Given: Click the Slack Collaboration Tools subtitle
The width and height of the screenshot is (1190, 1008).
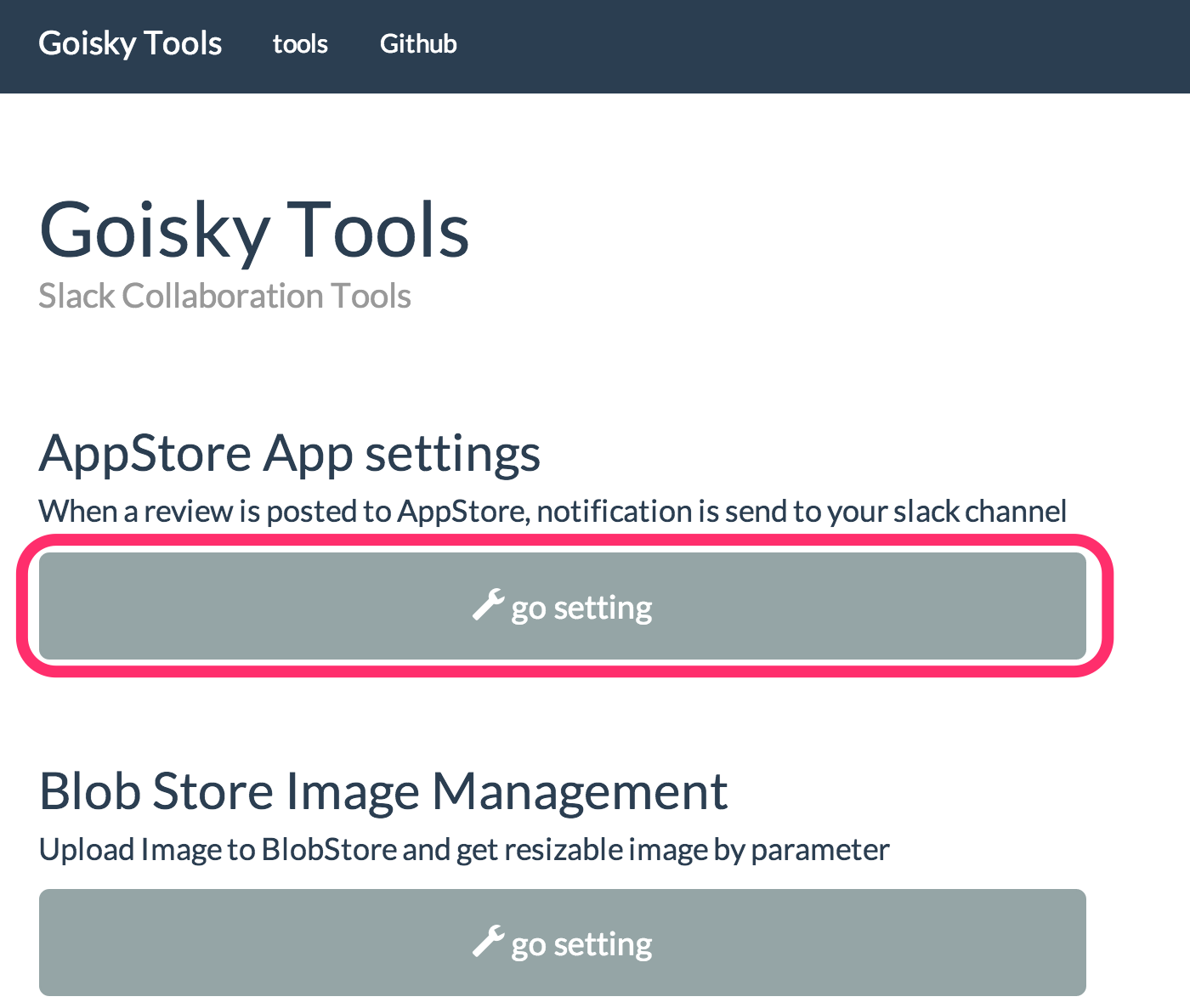Looking at the screenshot, I should click(x=225, y=296).
